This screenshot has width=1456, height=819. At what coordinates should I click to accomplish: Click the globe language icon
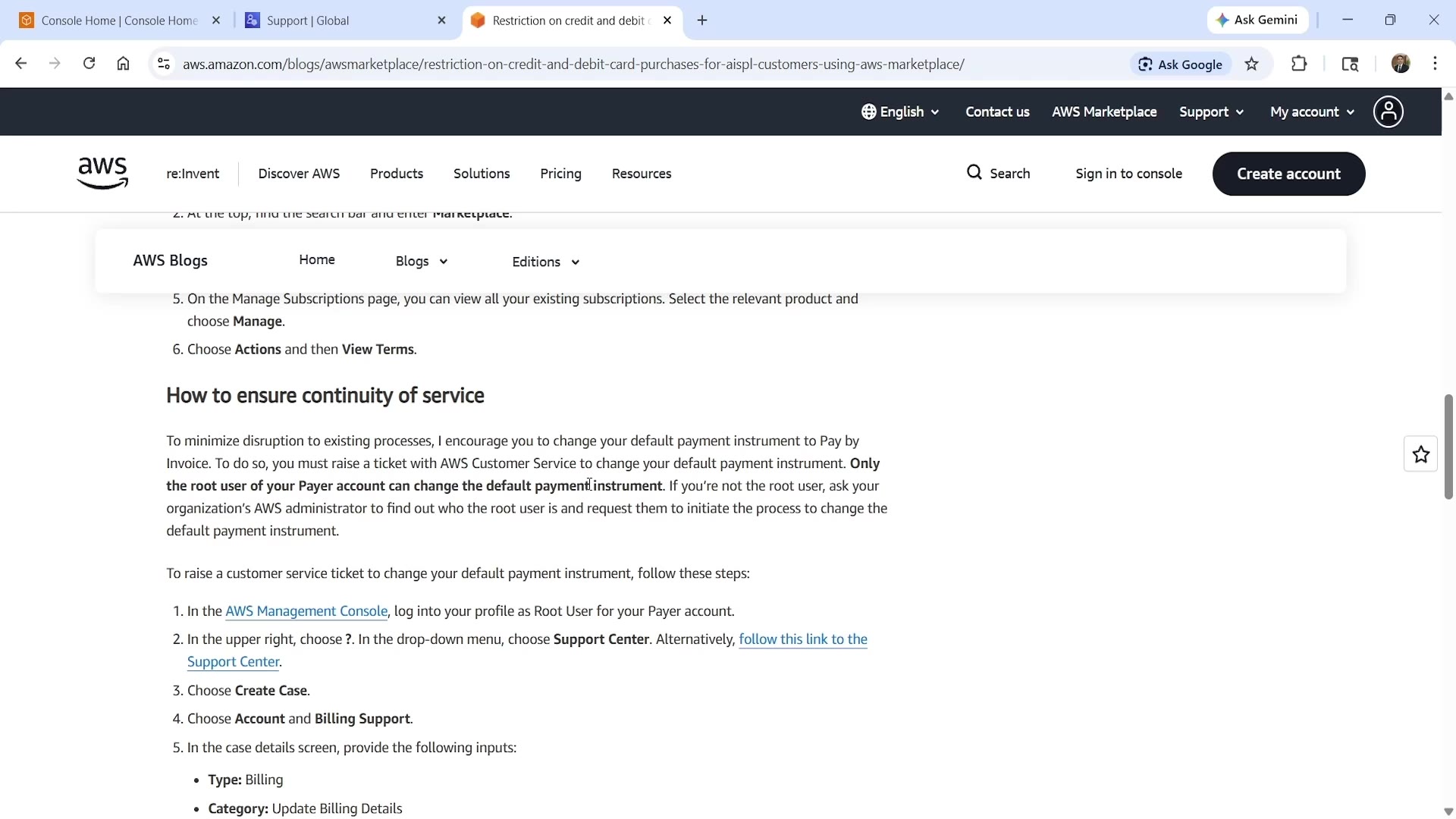click(x=869, y=112)
